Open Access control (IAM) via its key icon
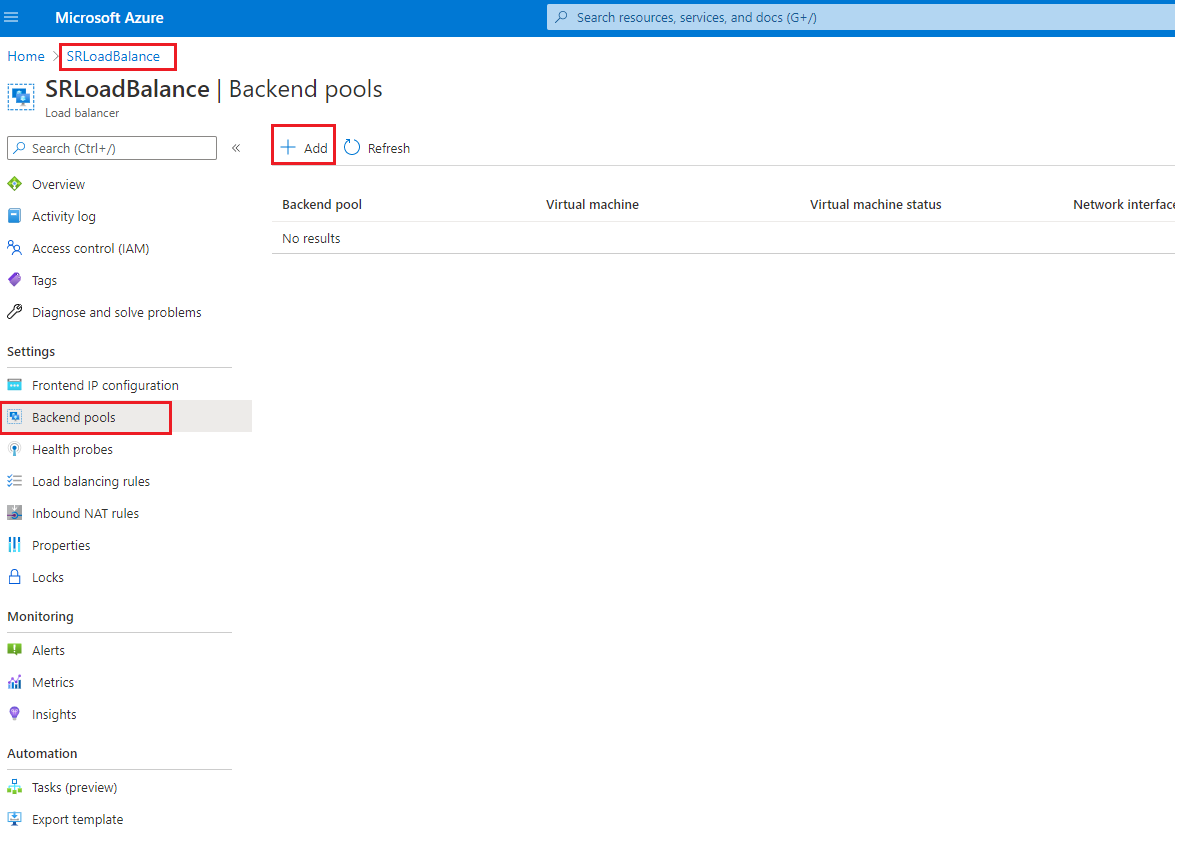 pyautogui.click(x=15, y=248)
